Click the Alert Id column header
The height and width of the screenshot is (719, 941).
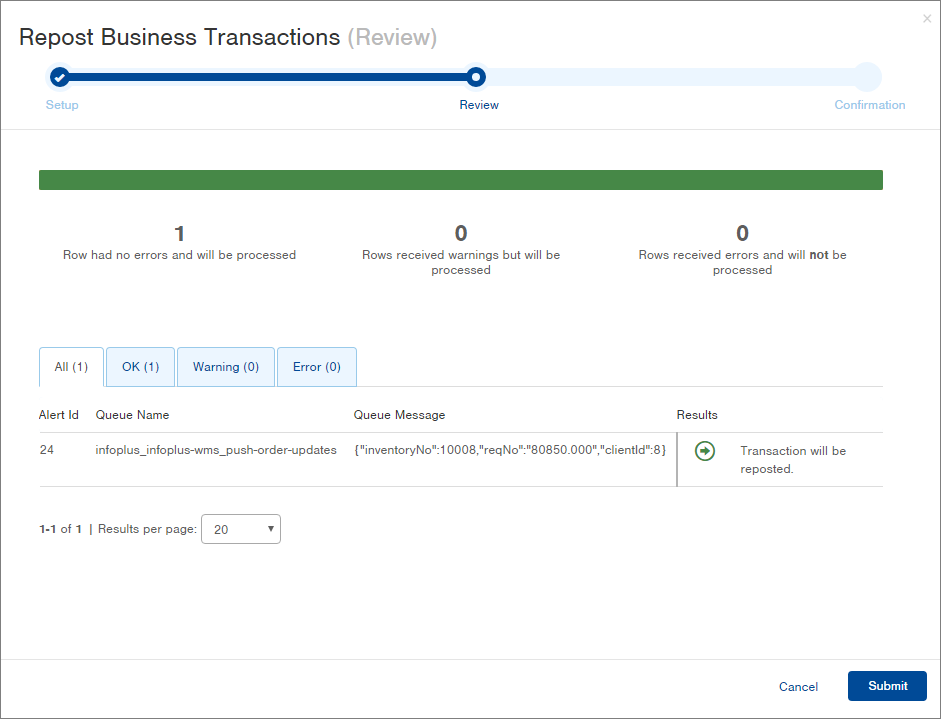(x=59, y=415)
